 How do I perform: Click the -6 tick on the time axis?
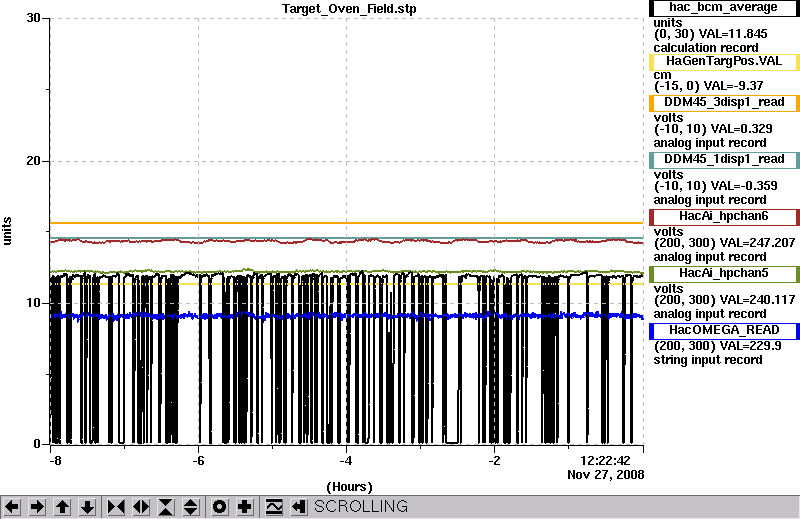198,461
